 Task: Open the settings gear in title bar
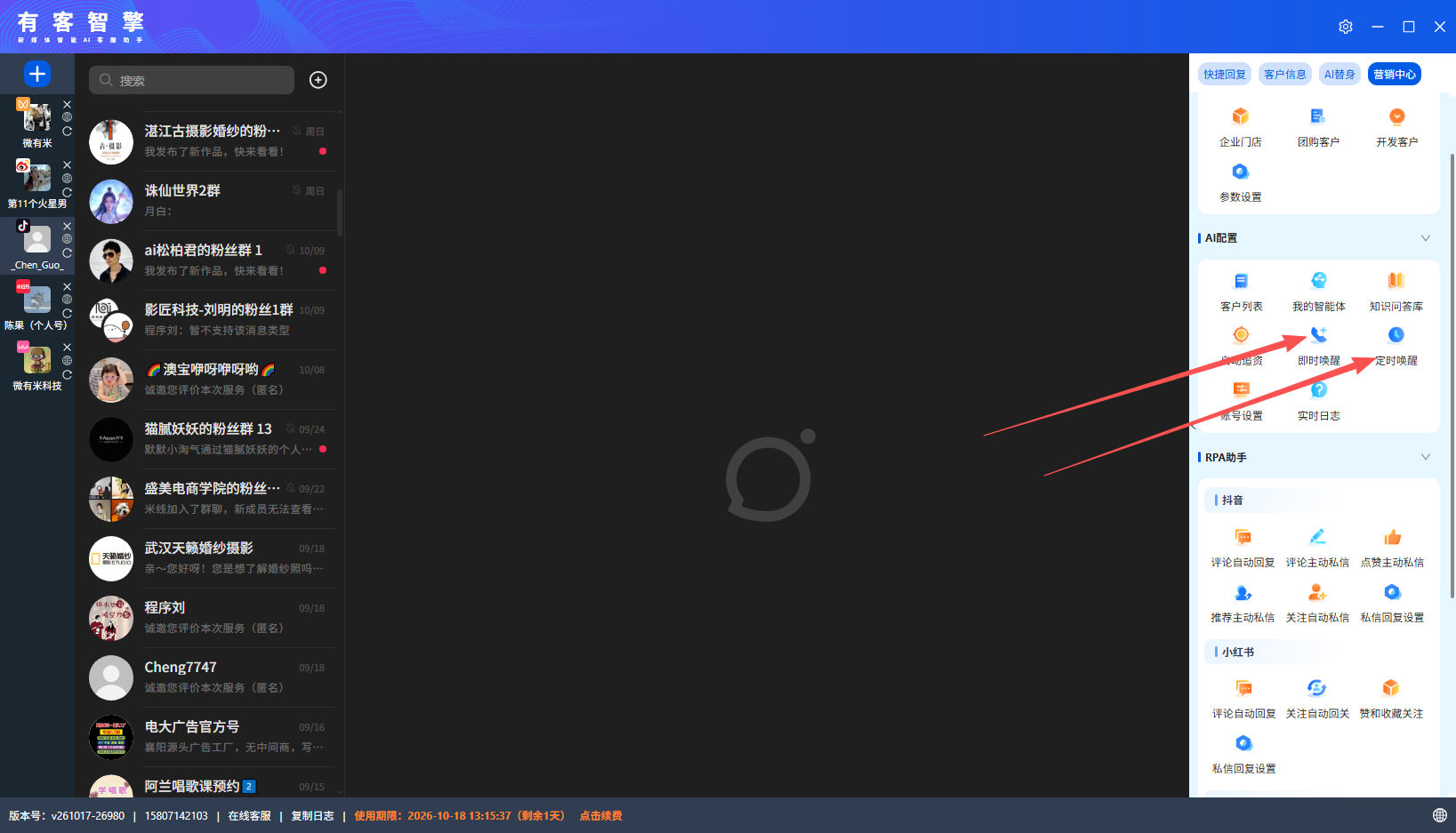click(x=1346, y=27)
